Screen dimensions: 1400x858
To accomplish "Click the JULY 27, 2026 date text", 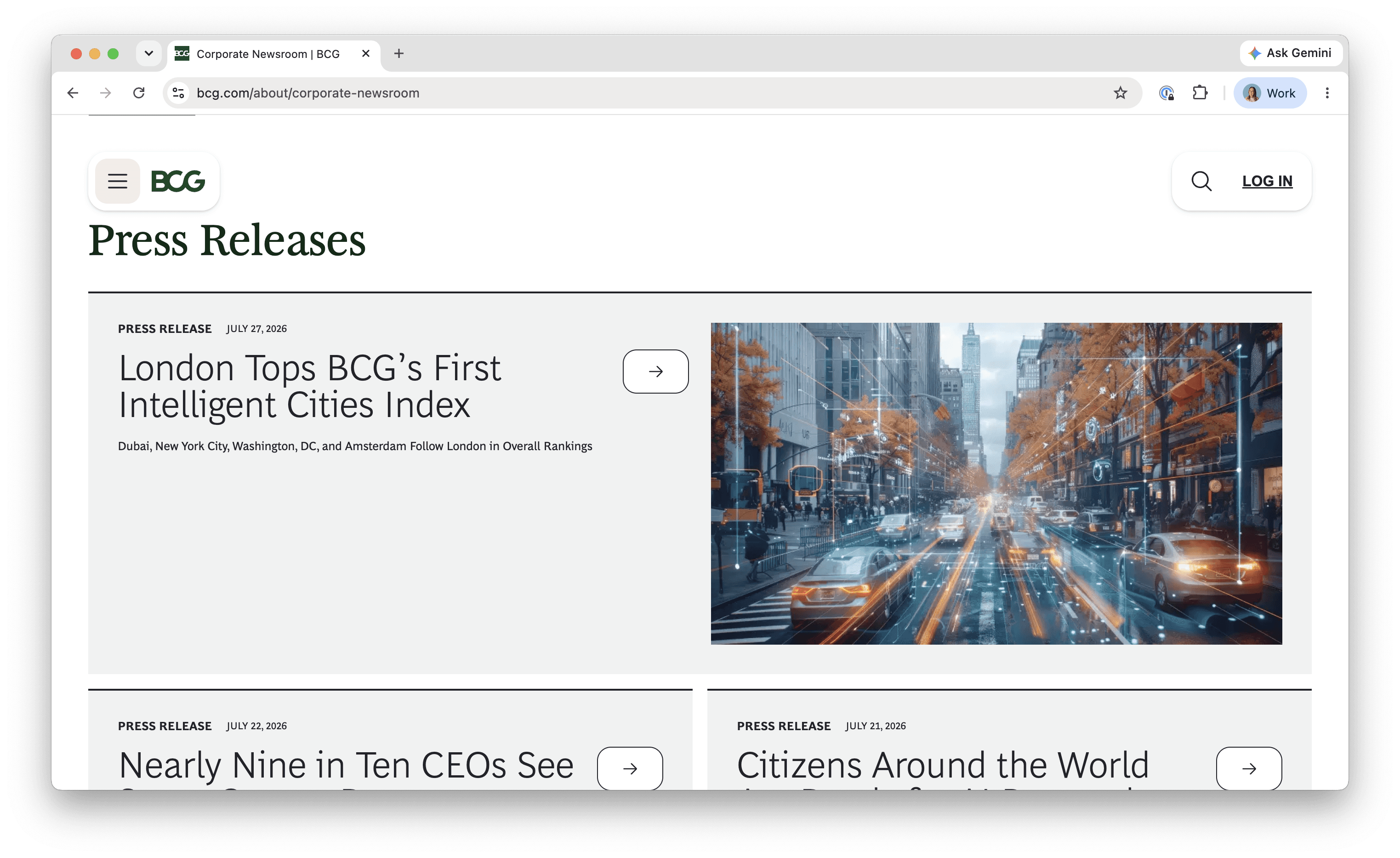I will point(256,329).
